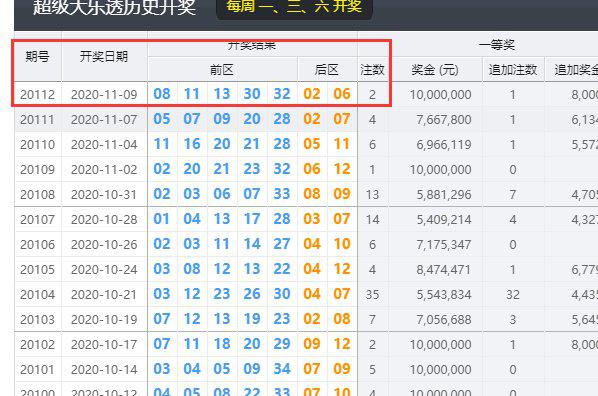Select issue number 20110
Viewport: 598px width, 396px height.
(37, 145)
